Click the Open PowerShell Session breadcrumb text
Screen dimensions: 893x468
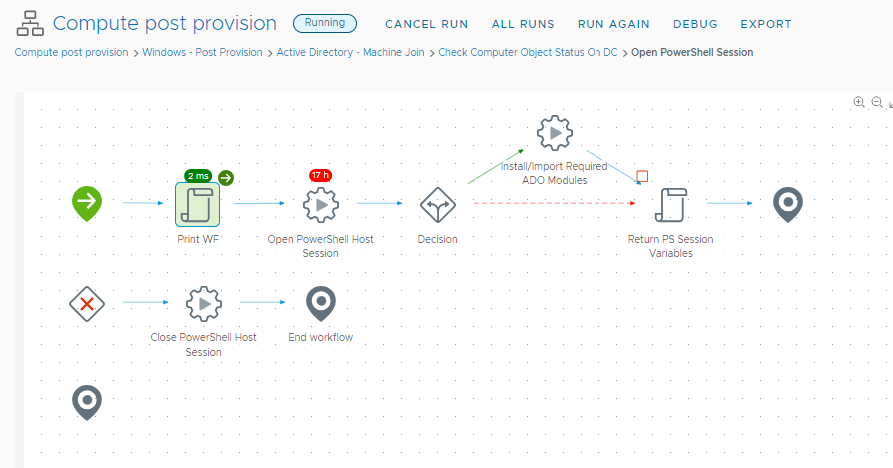click(692, 52)
